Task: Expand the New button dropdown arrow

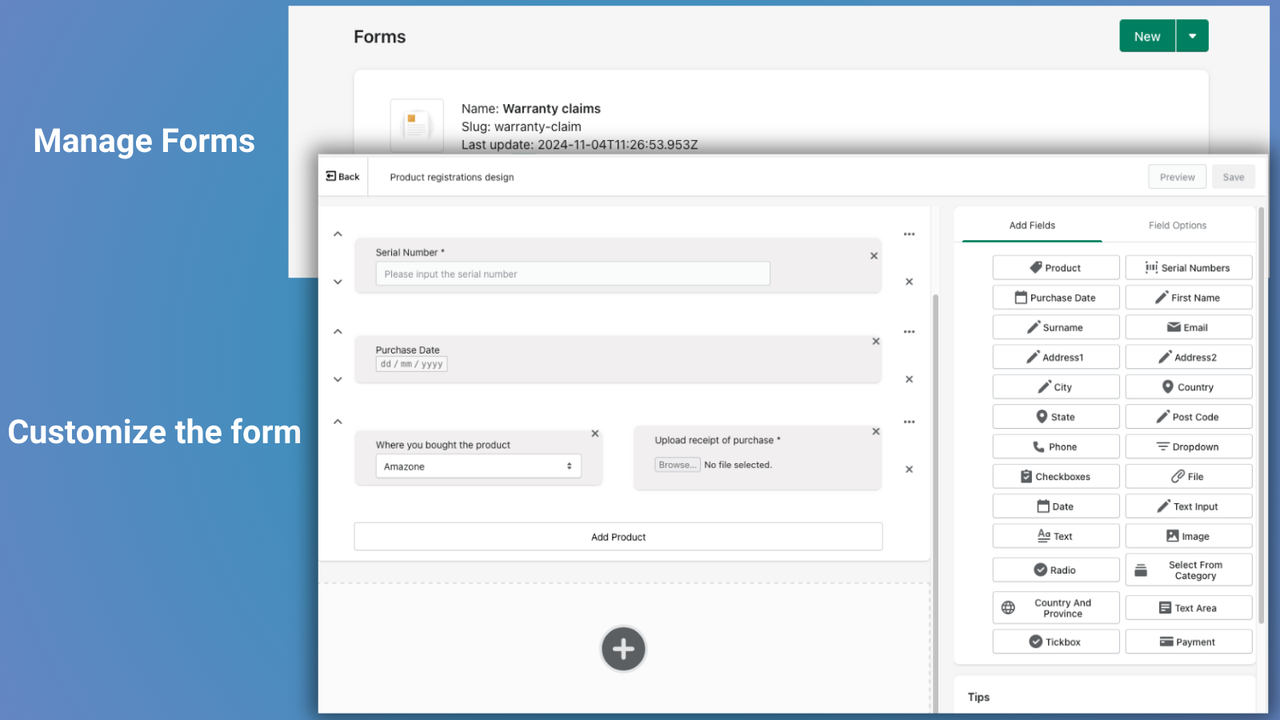Action: 1191,35
